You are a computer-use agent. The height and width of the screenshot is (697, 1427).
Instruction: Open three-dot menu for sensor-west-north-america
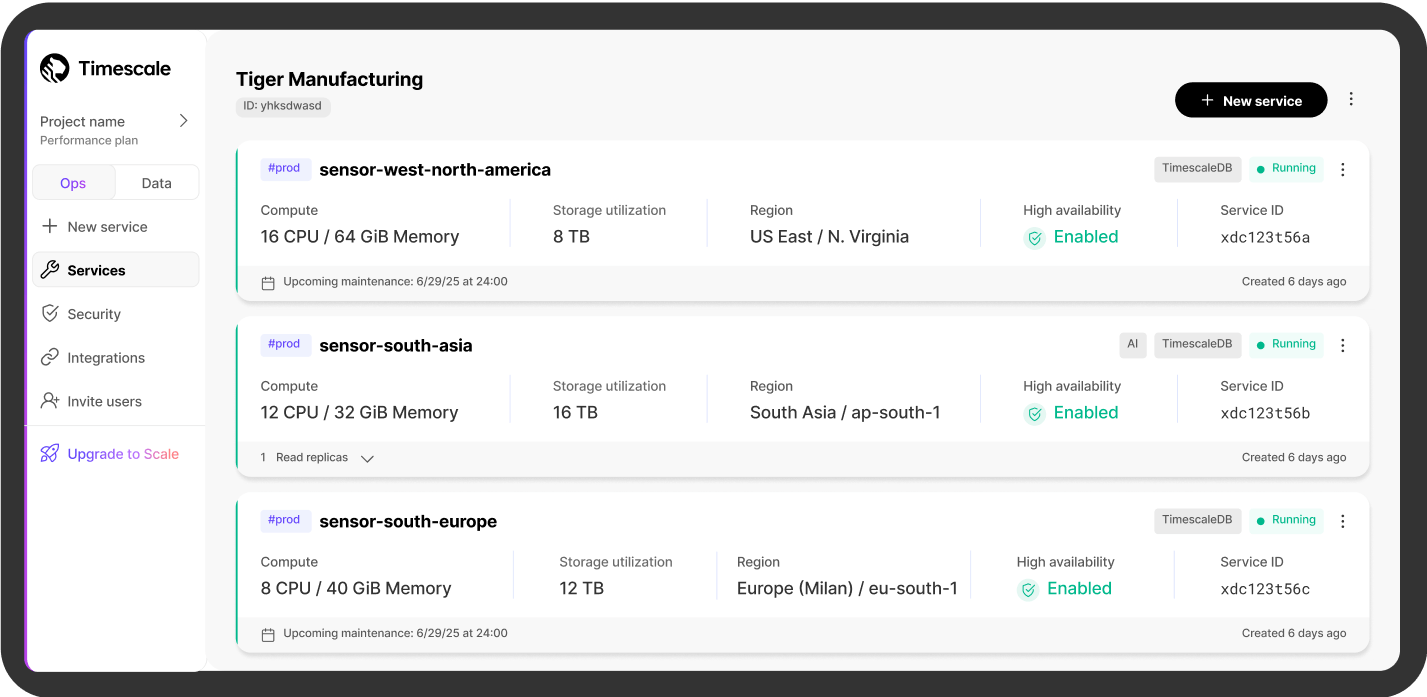point(1343,170)
